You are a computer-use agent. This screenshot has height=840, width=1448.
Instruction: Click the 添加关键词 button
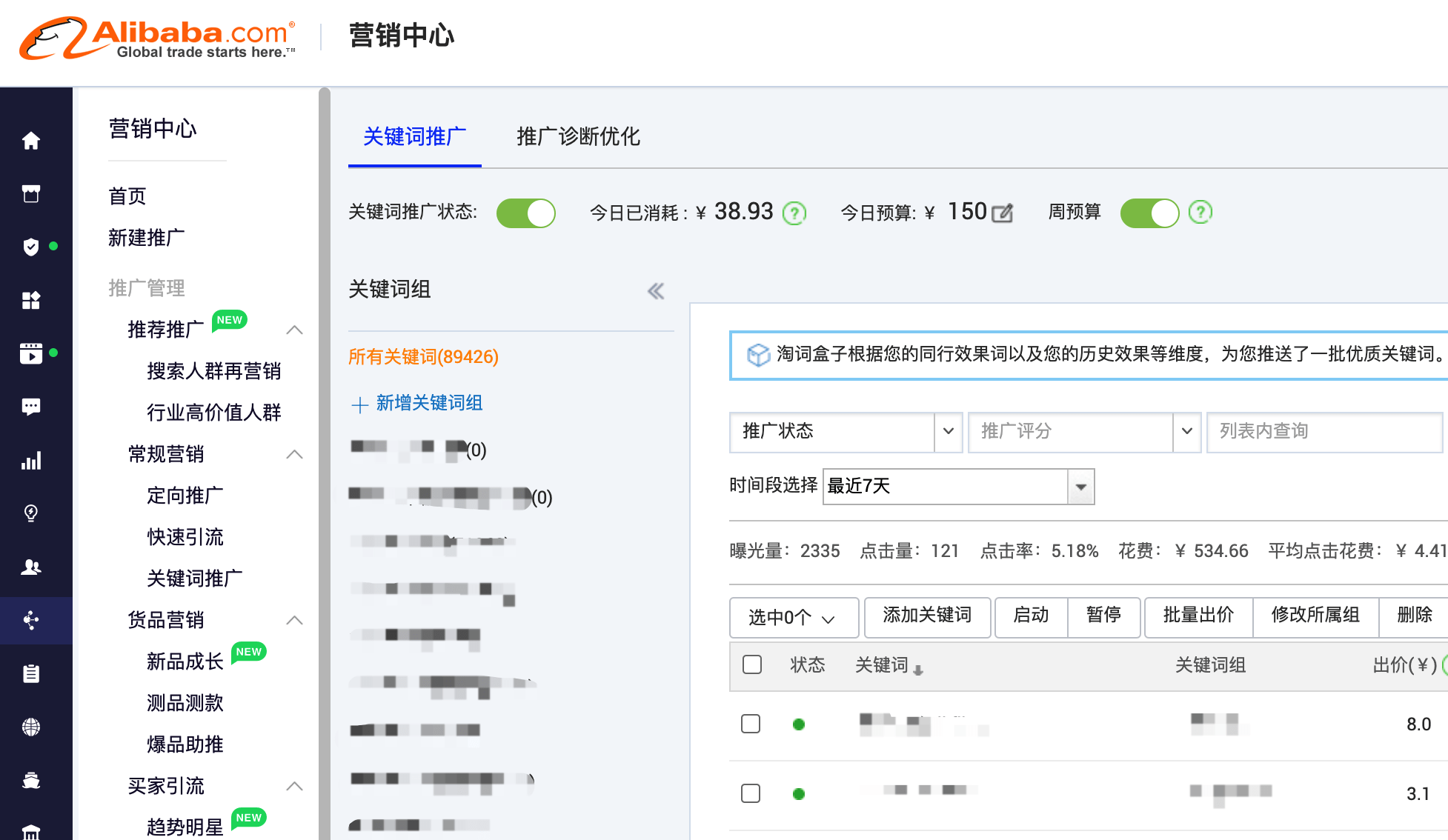927,616
